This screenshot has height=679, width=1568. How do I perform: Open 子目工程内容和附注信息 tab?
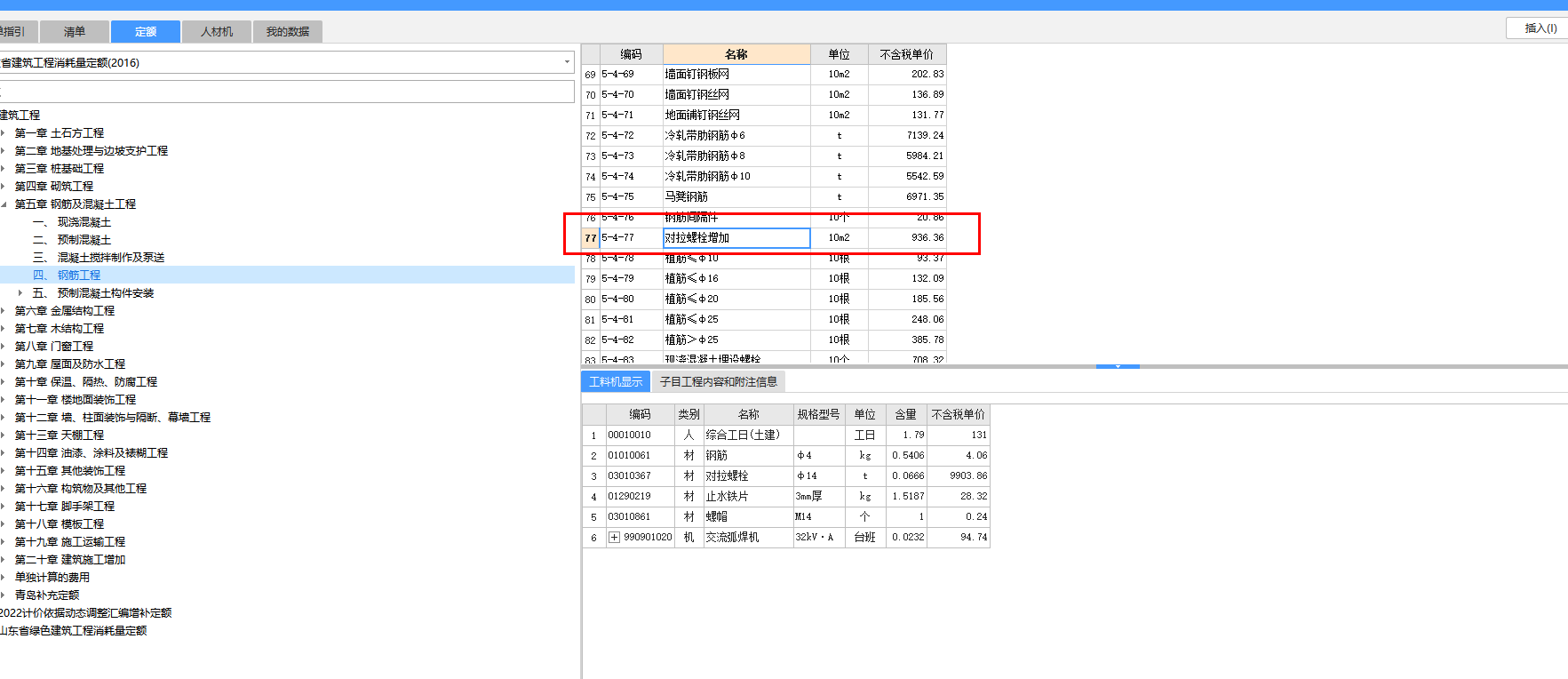[719, 382]
